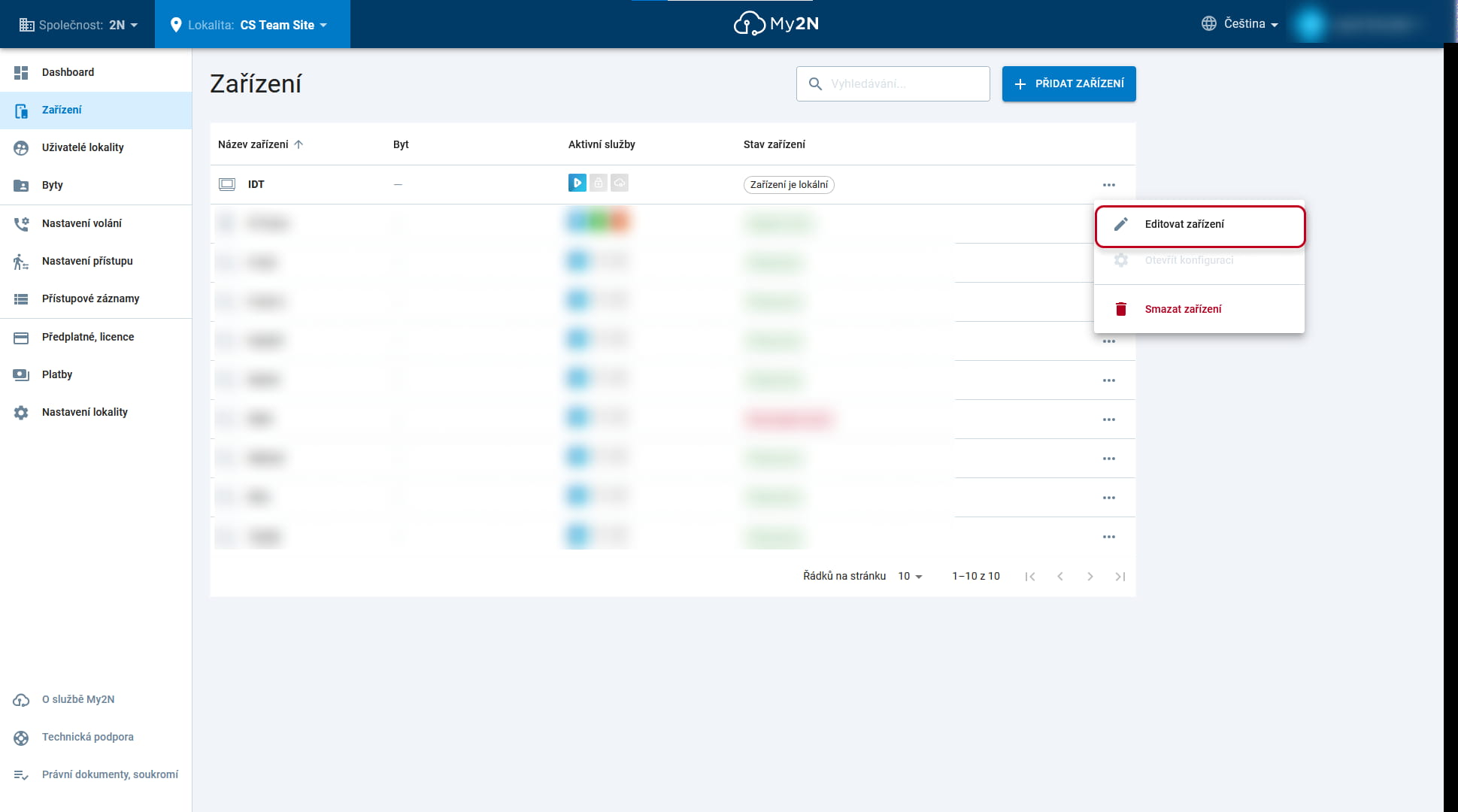Click the Technická podpora lifebuoy icon
This screenshot has height=812, width=1458.
point(21,738)
